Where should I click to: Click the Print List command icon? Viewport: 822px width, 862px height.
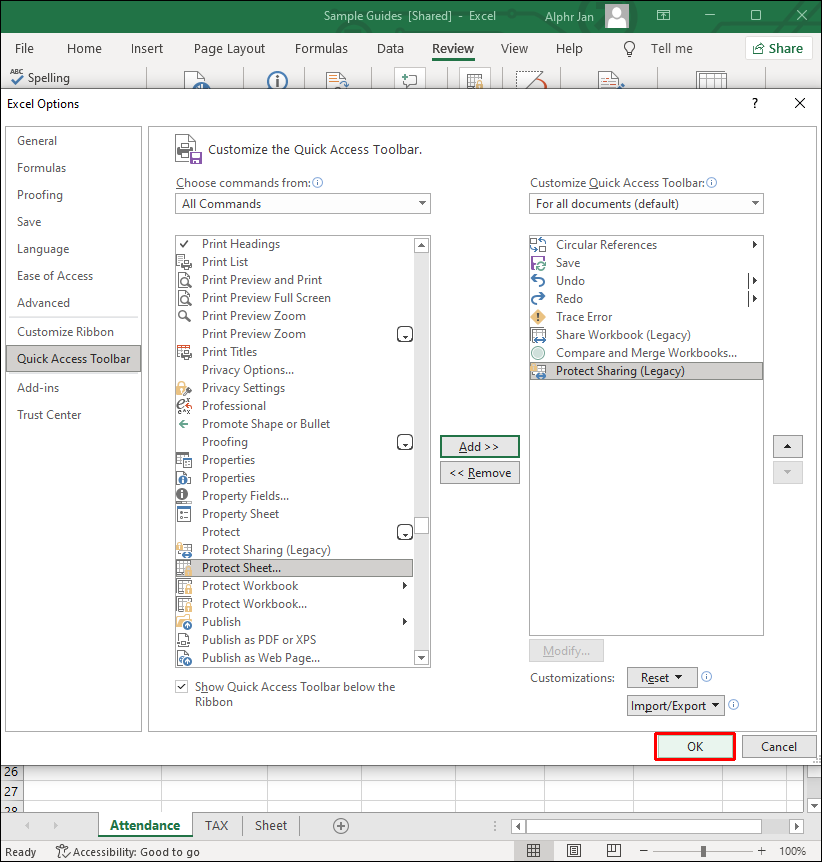coord(184,262)
